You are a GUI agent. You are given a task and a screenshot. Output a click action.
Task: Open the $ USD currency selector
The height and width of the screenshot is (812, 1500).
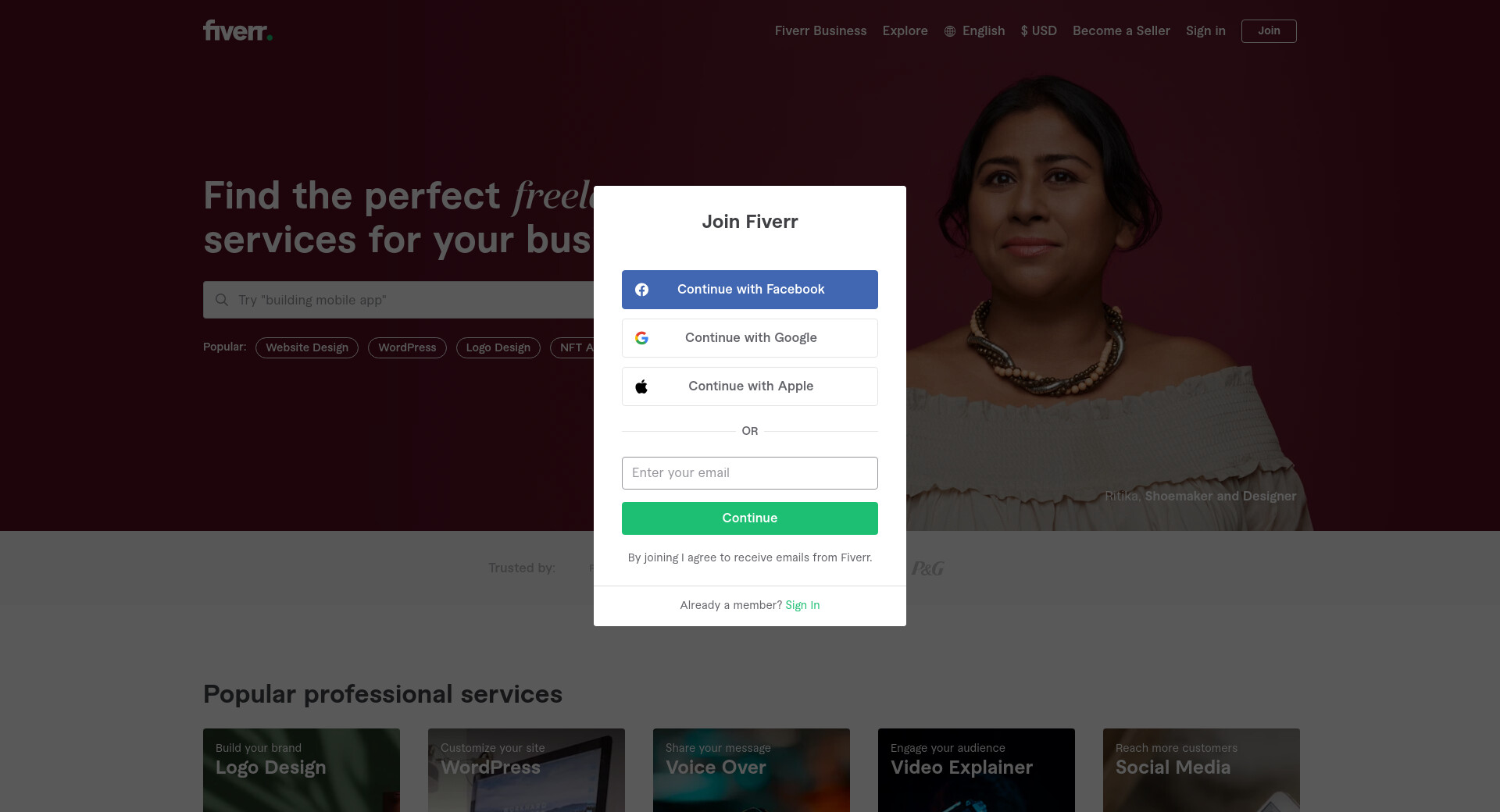(x=1038, y=31)
